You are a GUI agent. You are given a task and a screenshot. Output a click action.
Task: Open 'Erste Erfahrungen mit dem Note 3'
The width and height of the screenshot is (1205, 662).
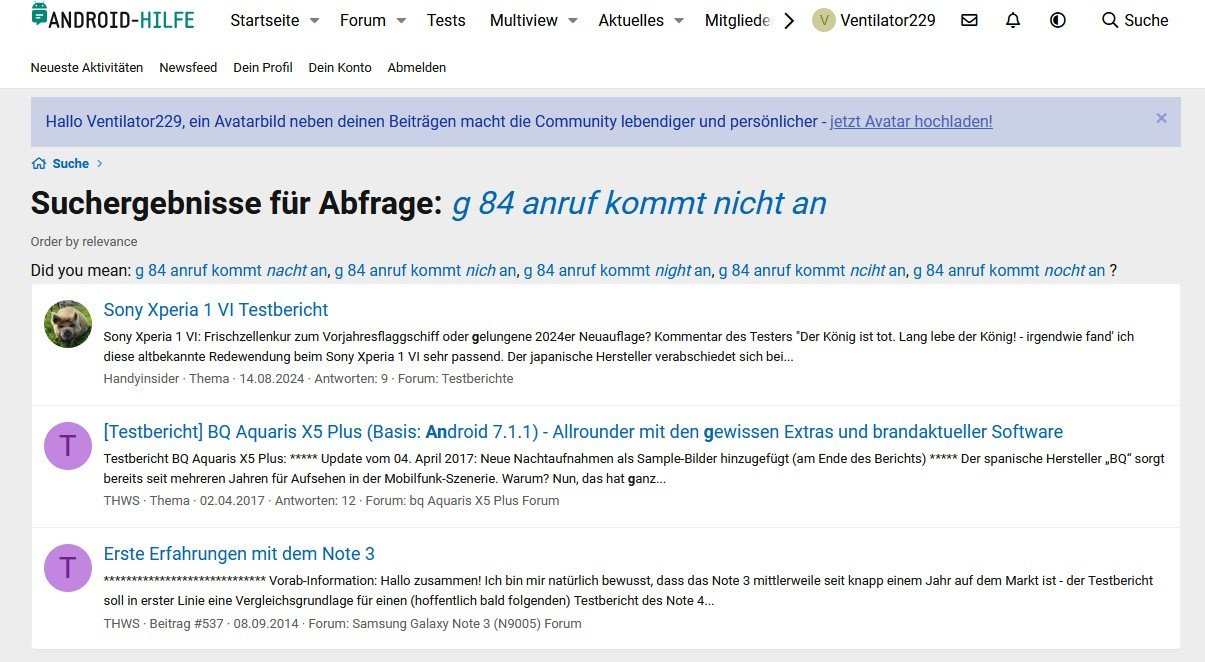[239, 554]
